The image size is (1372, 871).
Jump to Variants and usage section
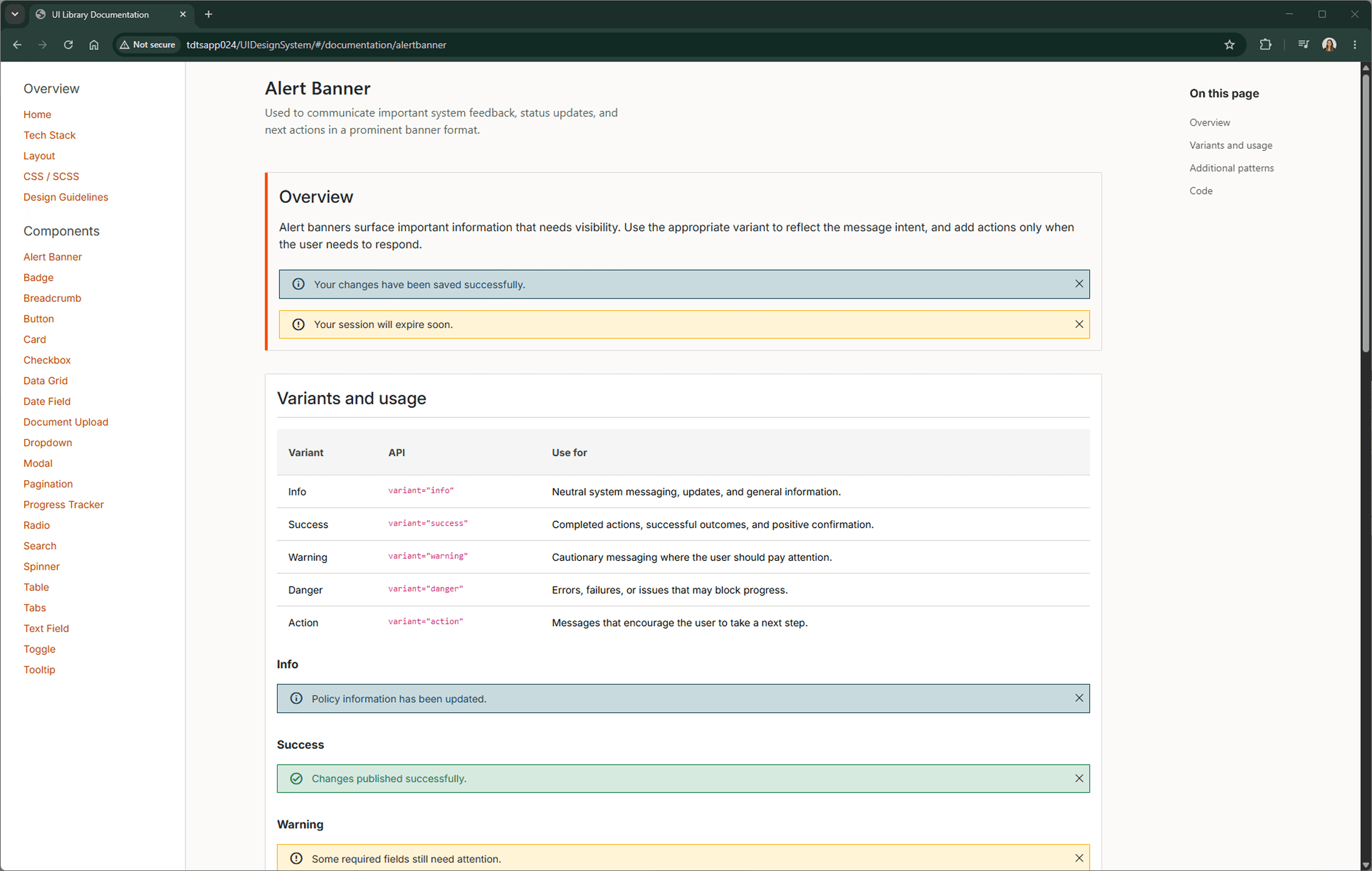pos(1230,145)
